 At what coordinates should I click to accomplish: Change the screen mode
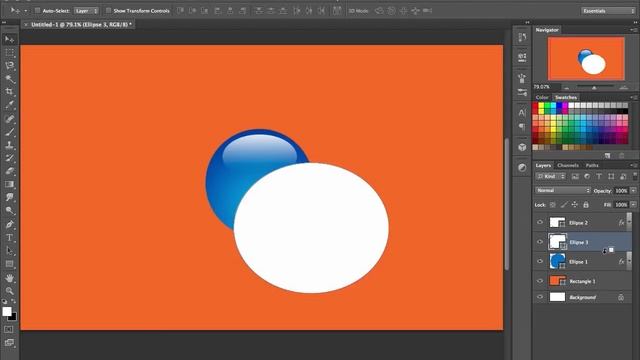pyautogui.click(x=9, y=342)
